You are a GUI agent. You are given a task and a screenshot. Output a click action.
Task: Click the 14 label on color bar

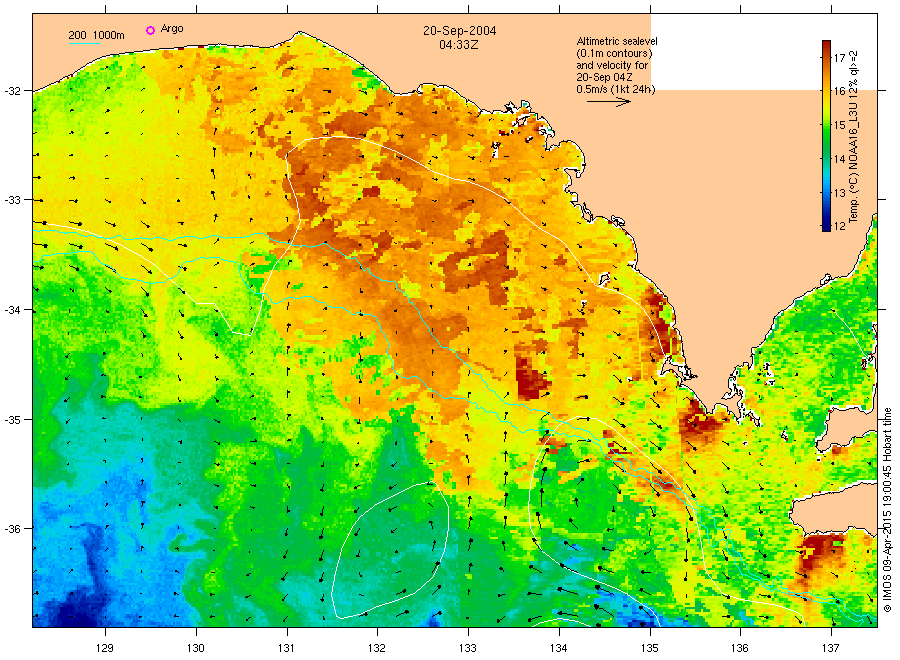[839, 159]
